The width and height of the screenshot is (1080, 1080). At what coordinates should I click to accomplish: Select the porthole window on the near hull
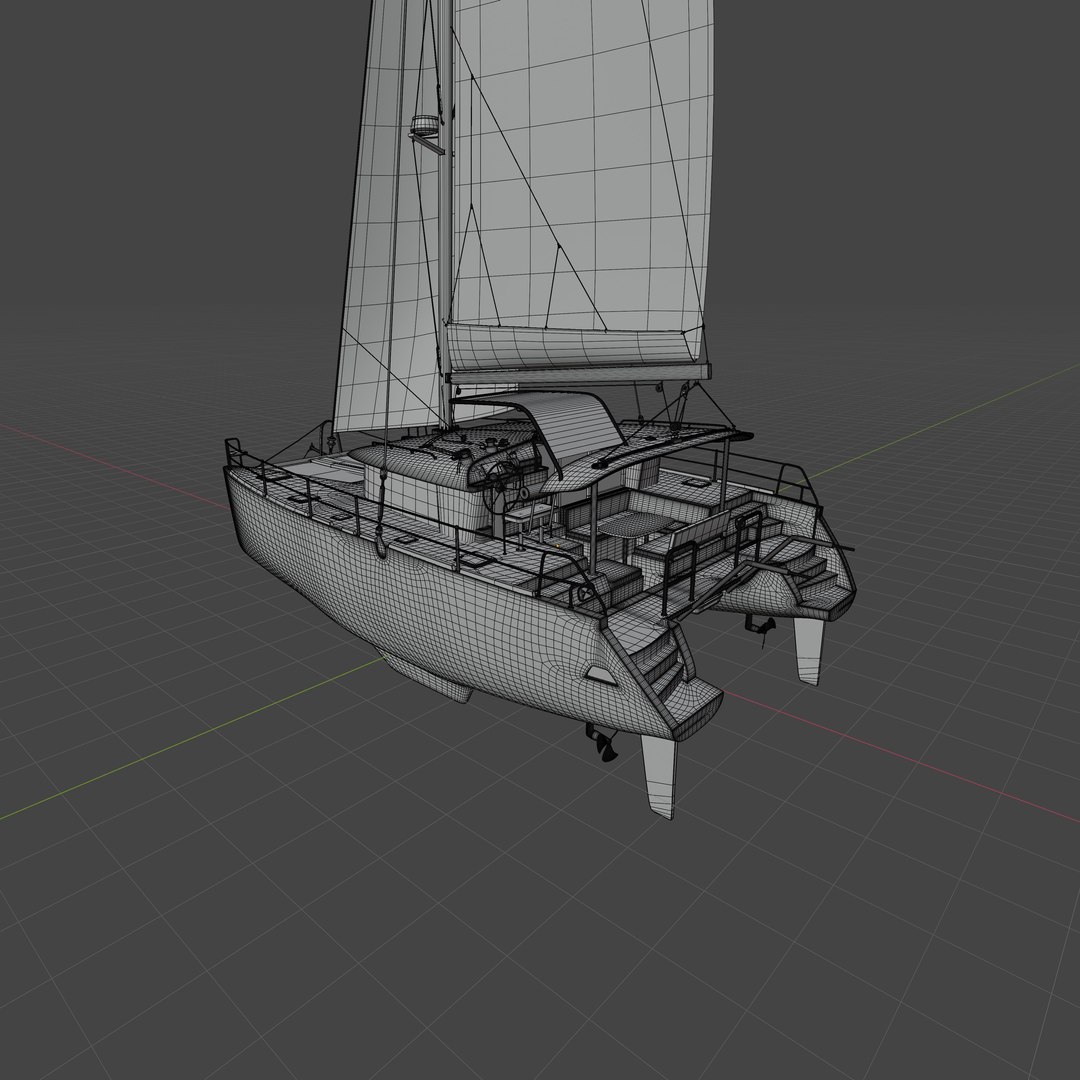click(x=599, y=674)
